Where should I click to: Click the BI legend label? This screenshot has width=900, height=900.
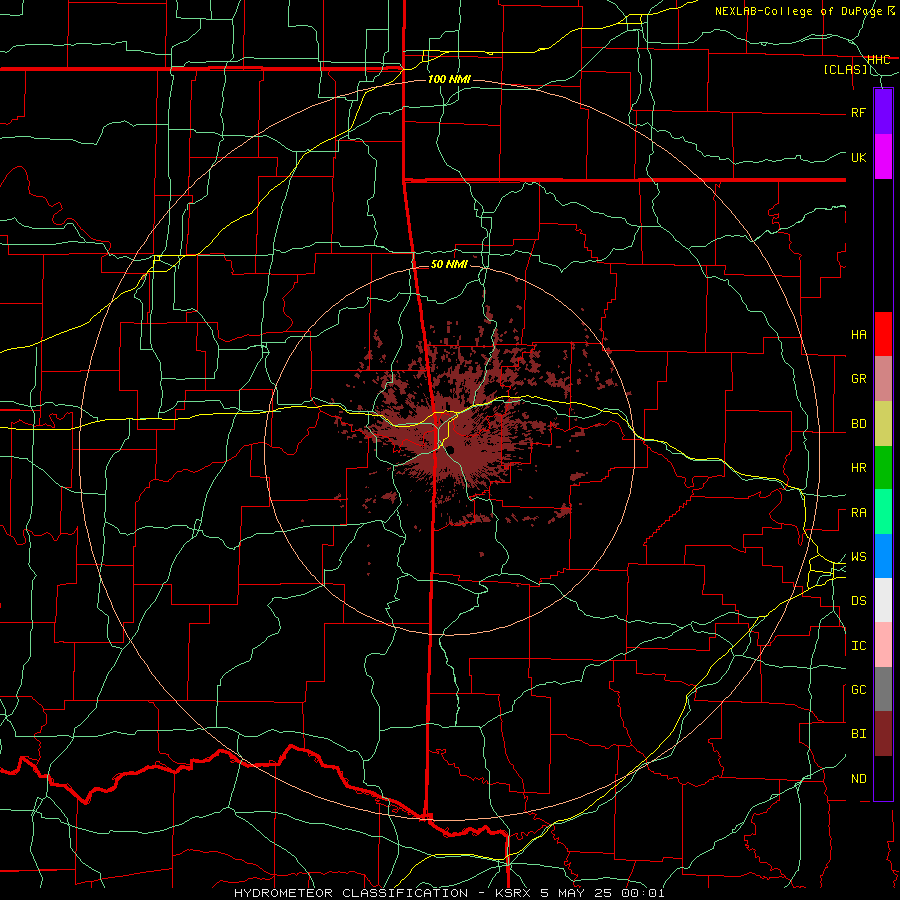click(858, 734)
